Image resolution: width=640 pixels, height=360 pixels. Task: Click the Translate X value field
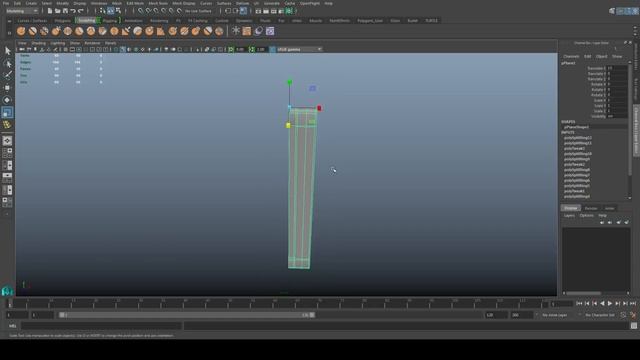click(x=616, y=68)
